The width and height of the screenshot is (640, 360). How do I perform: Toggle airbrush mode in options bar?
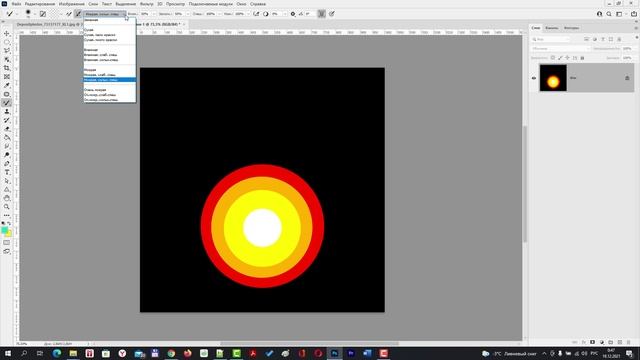coord(256,14)
